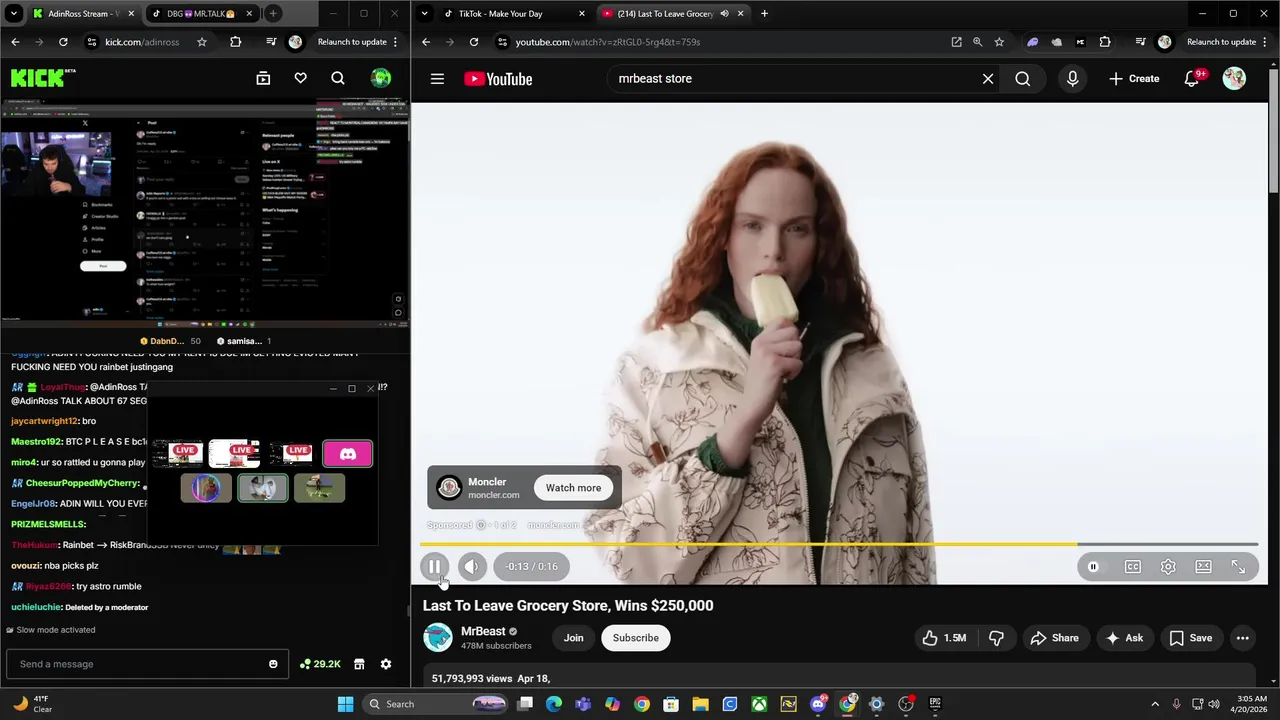Enter YouTube fullscreen mode
1280x720 pixels.
coord(1238,567)
